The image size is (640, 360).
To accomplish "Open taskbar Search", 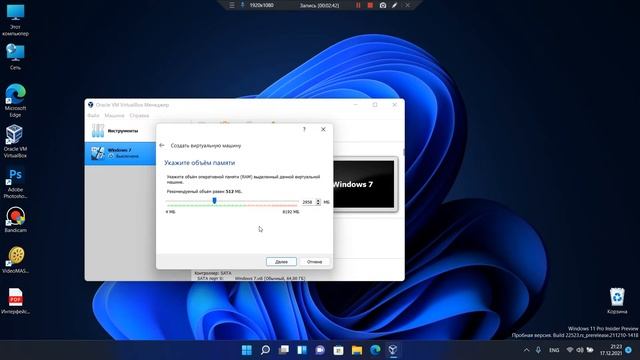I will pos(265,350).
